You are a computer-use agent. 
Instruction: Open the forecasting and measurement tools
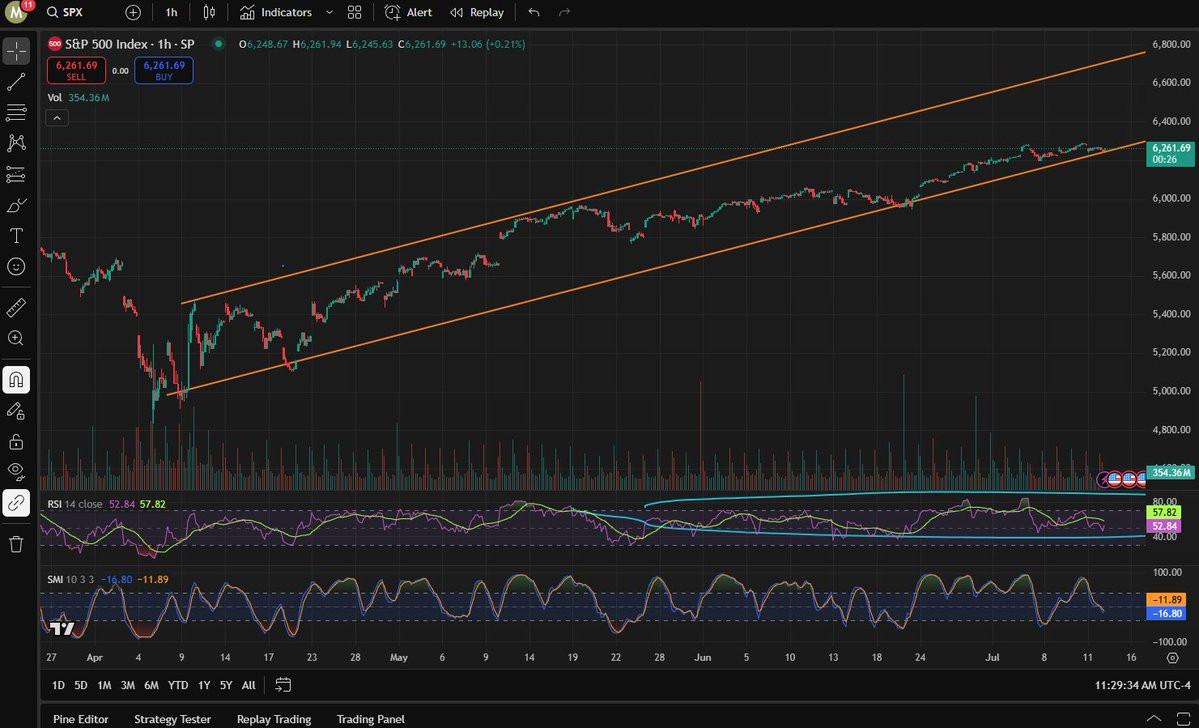click(x=16, y=174)
